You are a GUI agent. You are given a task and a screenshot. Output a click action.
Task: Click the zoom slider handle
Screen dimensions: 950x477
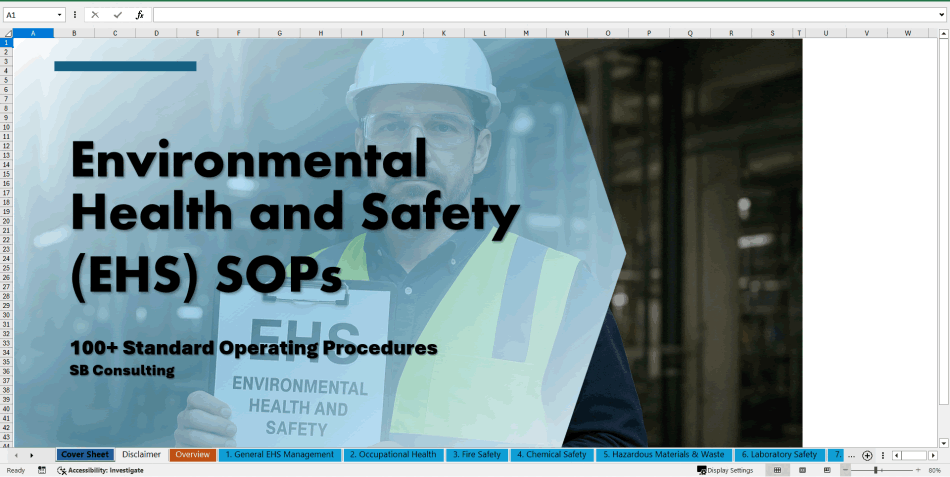(x=876, y=470)
